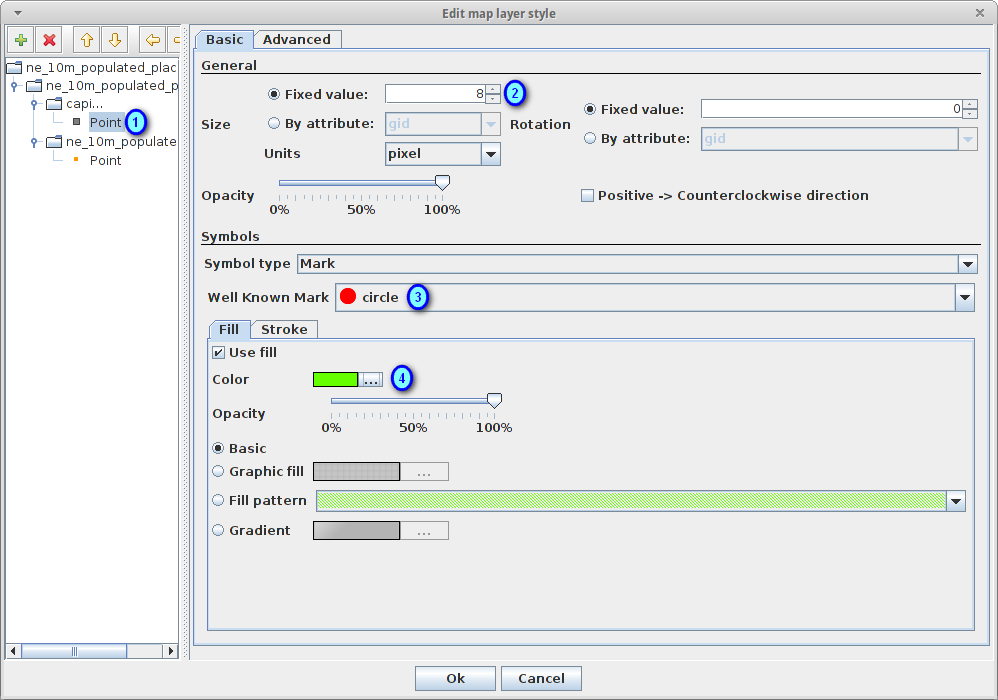
Task: Open the Well Known Mark circle dropdown
Action: point(965,297)
